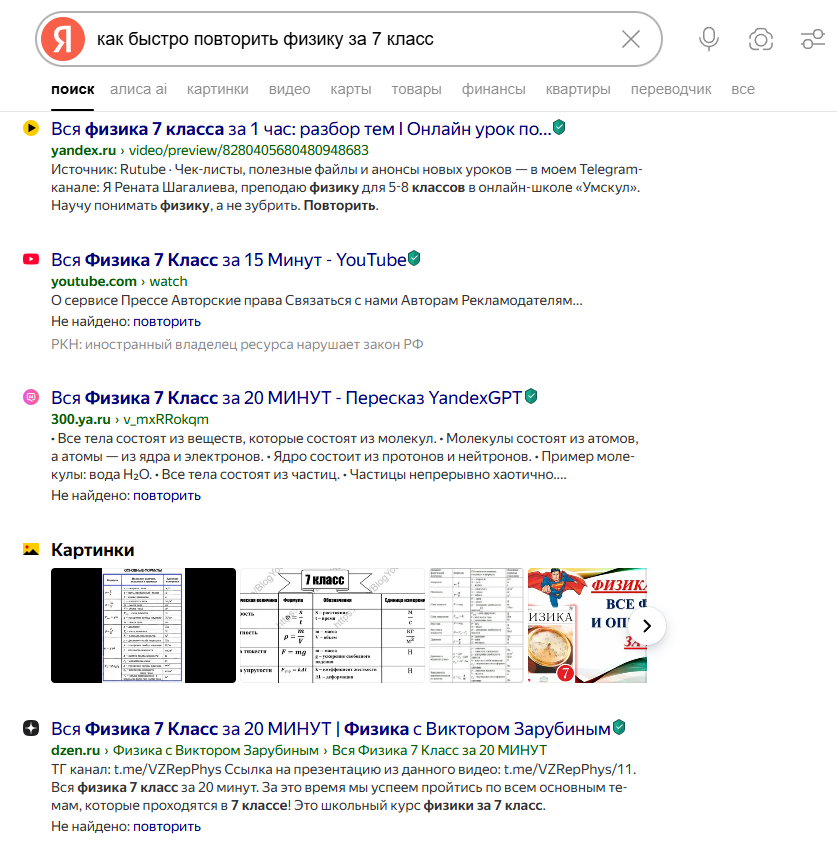Click the Dzen favicon beside last result

[x=31, y=728]
